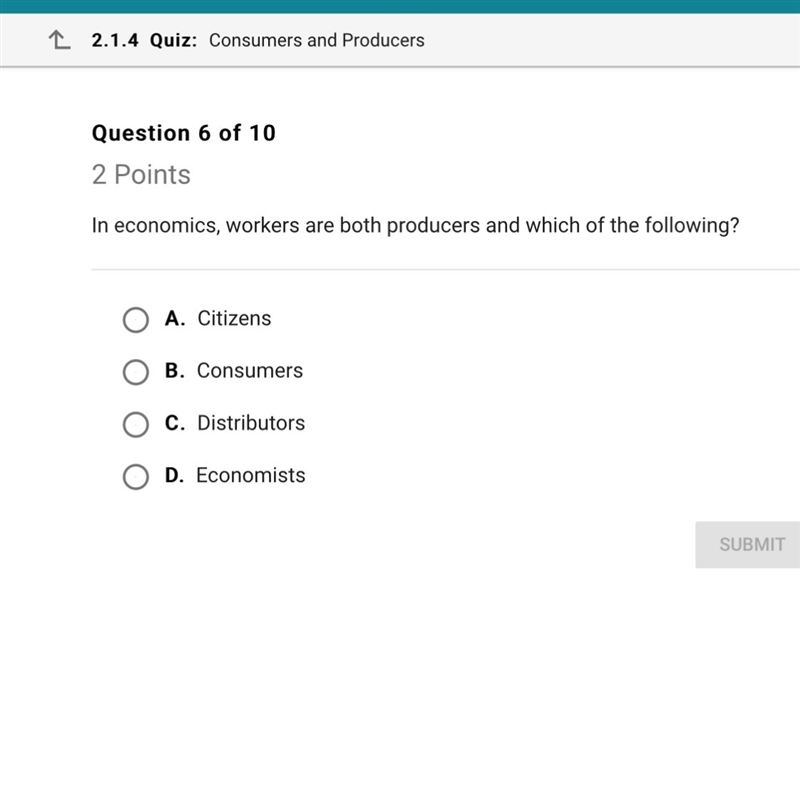Screen dimensions: 800x802
Task: Click the bold letter C. label
Action: pos(175,423)
